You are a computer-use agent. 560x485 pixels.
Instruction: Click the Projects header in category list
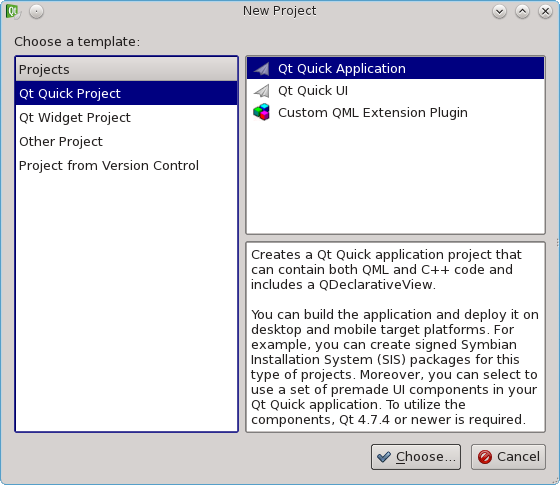[126, 69]
